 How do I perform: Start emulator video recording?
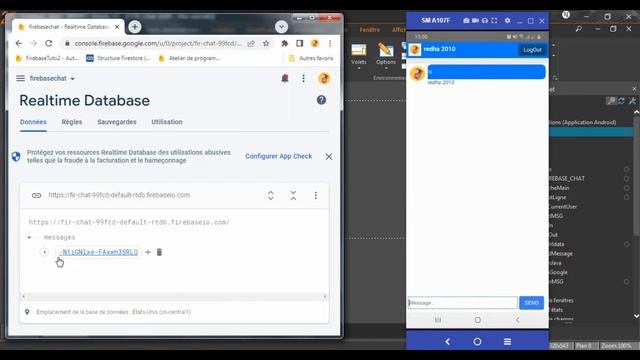tap(476, 20)
